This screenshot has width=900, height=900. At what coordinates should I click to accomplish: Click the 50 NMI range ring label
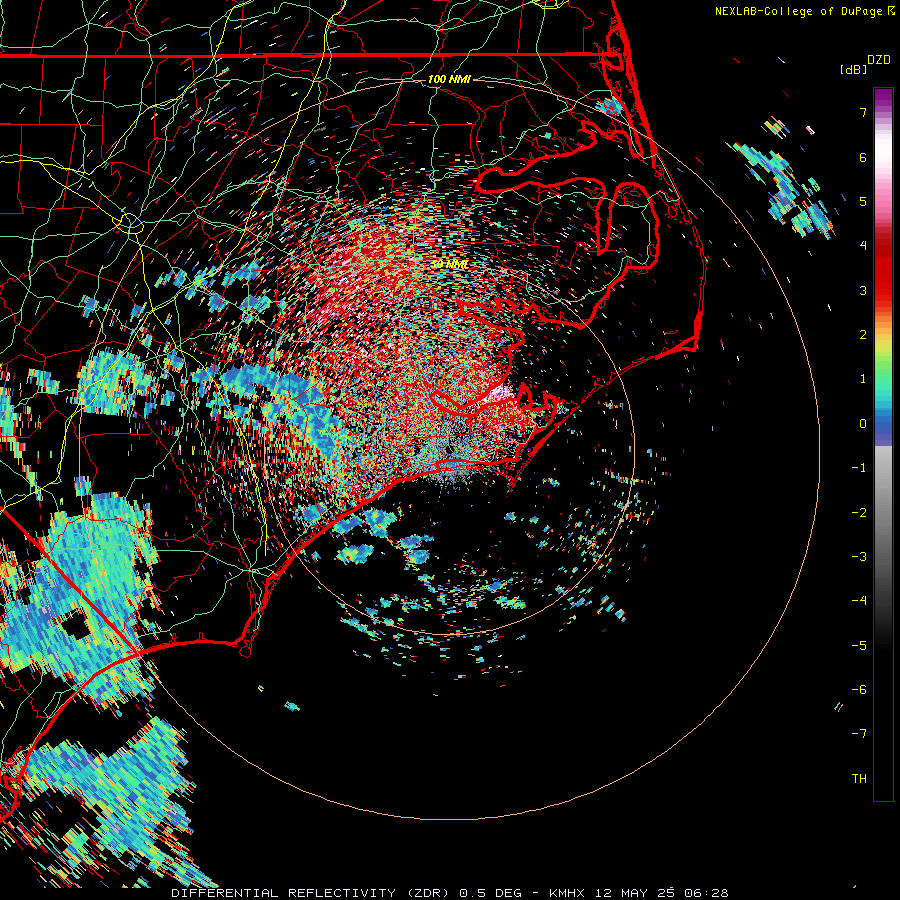click(449, 264)
